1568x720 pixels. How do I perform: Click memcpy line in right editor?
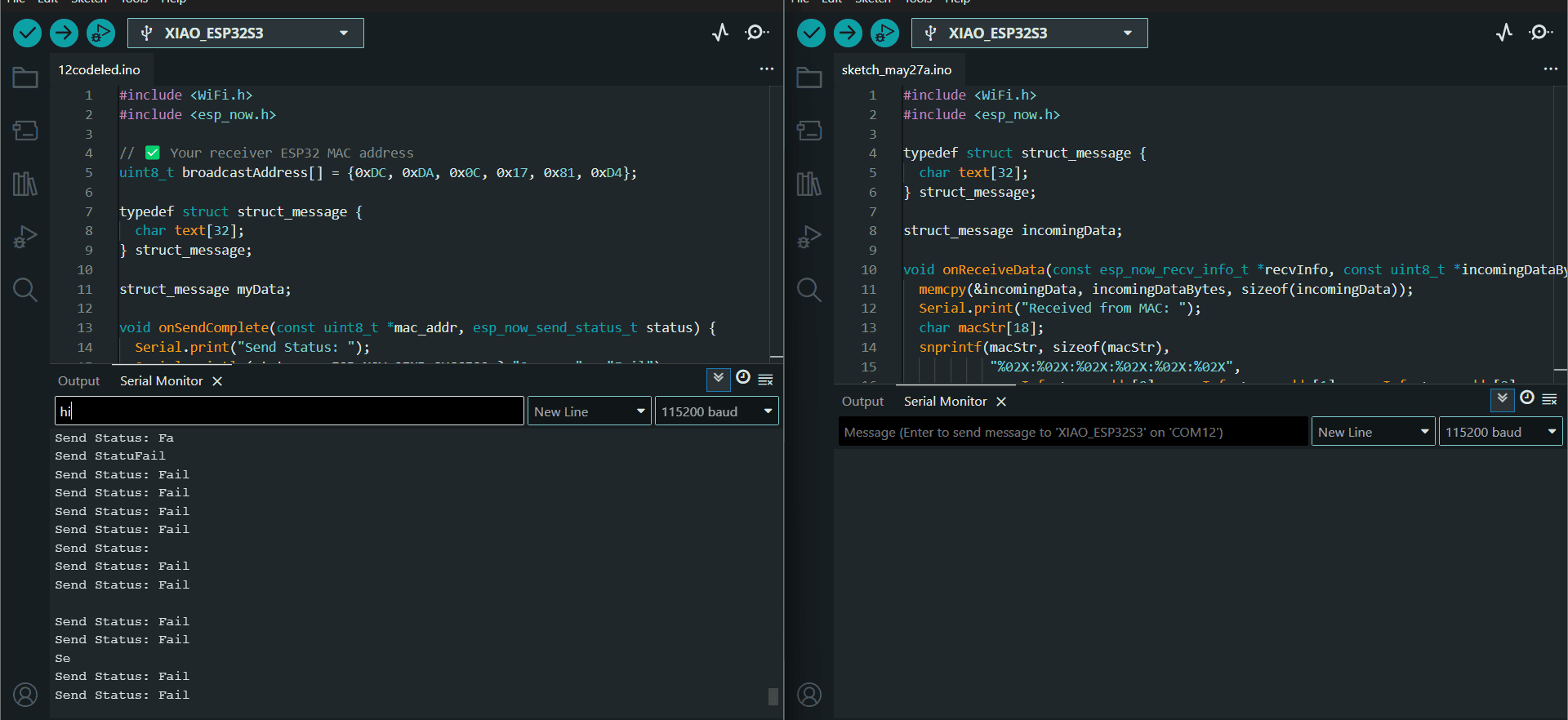pos(1165,289)
